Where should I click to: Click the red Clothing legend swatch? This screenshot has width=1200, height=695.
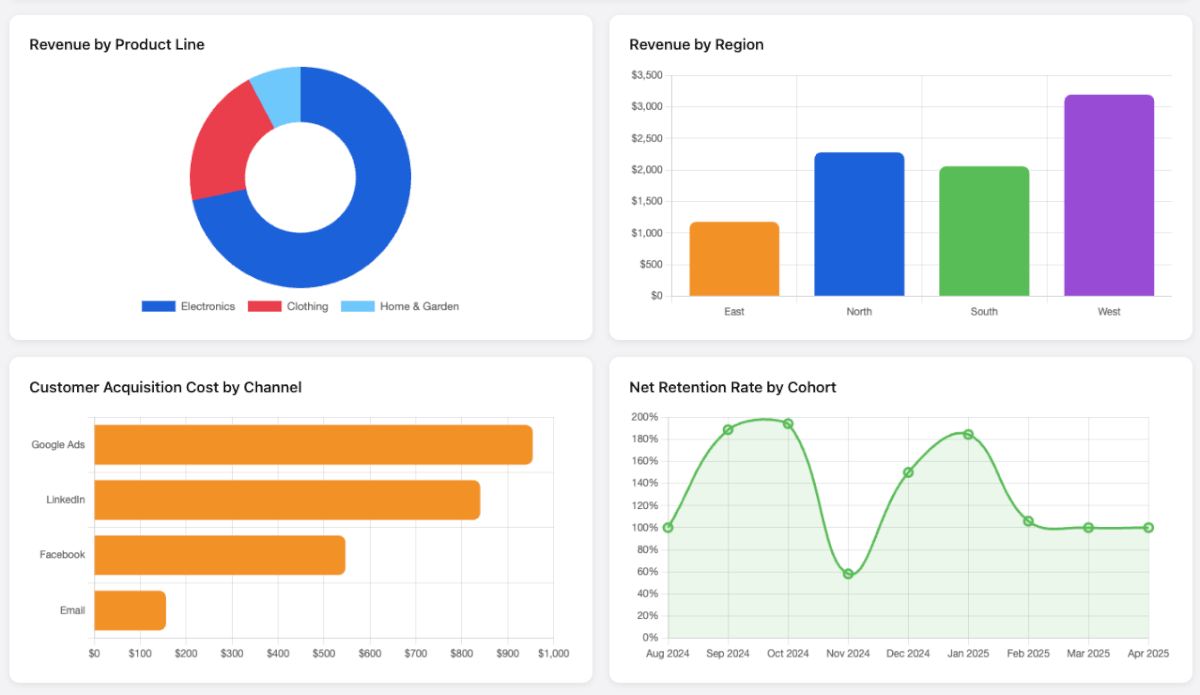coord(264,306)
